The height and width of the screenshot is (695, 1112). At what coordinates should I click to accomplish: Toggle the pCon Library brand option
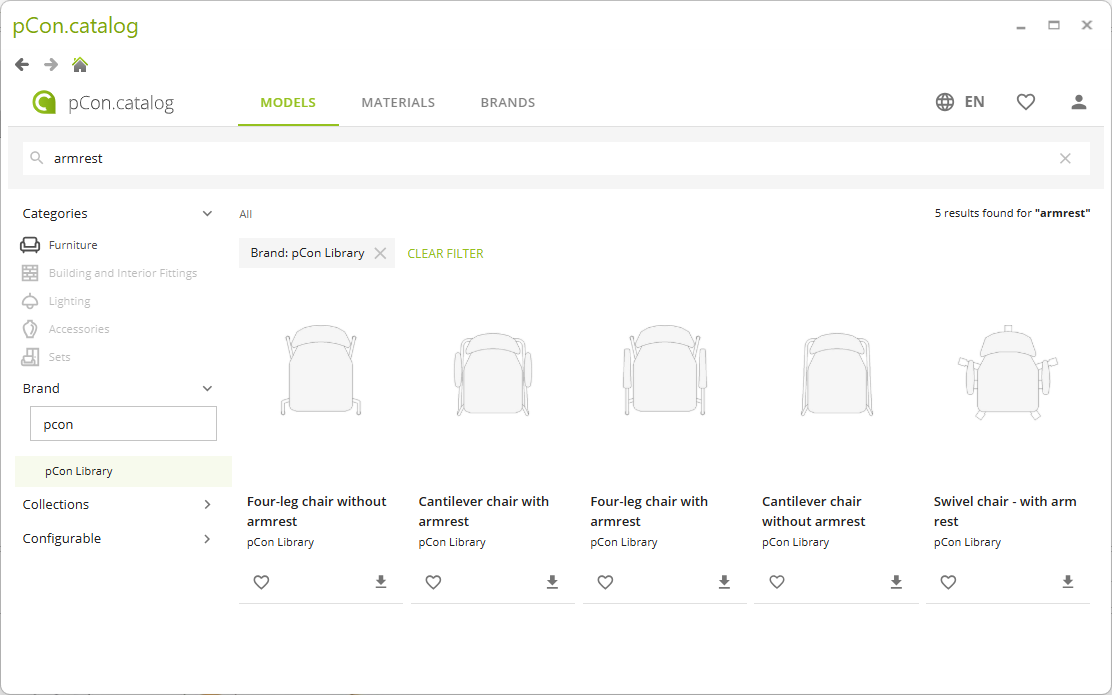click(123, 472)
